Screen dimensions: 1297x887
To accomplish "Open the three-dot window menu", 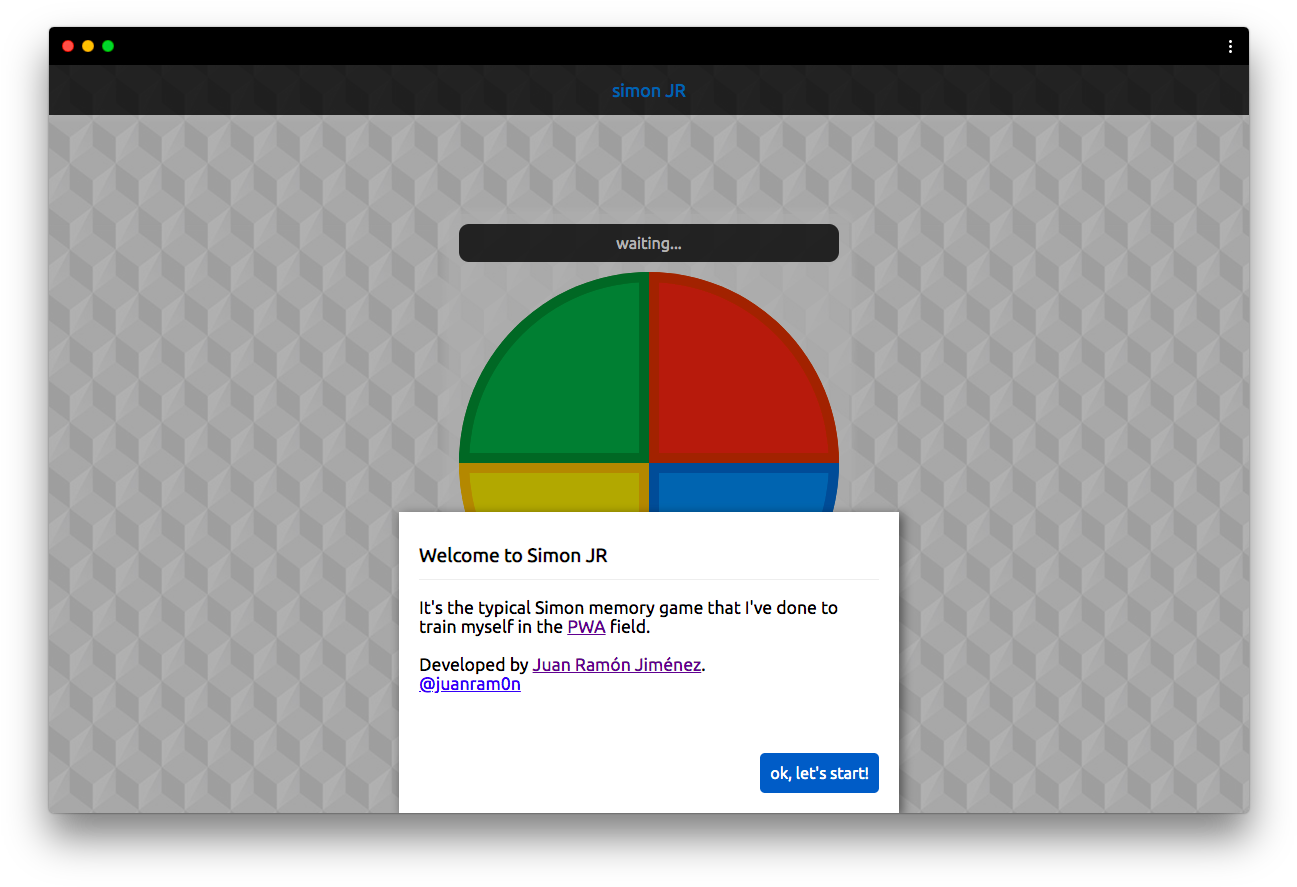I will click(x=1230, y=46).
